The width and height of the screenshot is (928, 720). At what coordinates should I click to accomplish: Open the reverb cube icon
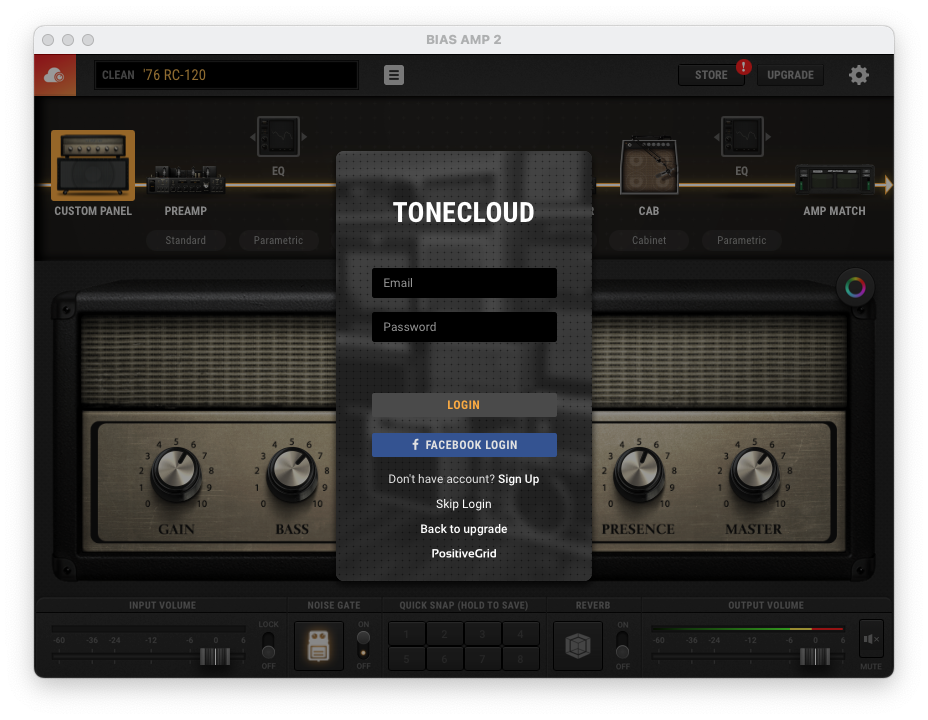click(x=578, y=645)
